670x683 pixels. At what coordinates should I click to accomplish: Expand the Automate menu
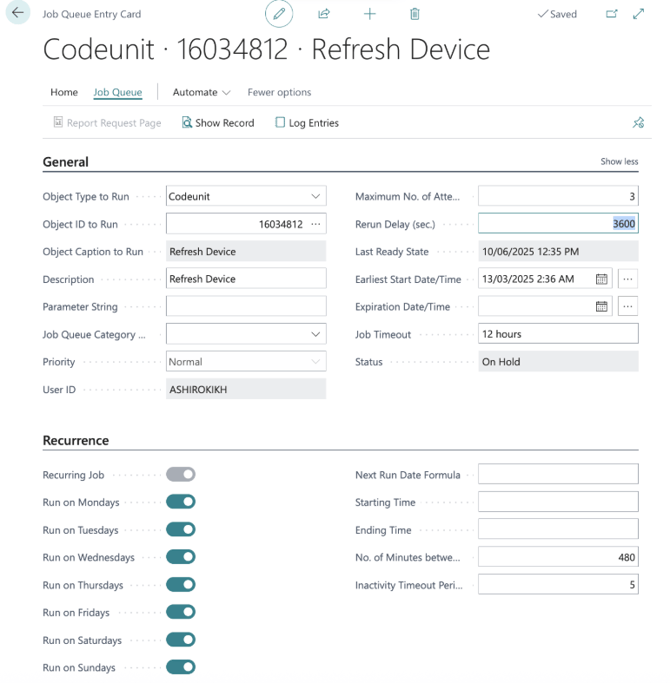click(x=201, y=92)
